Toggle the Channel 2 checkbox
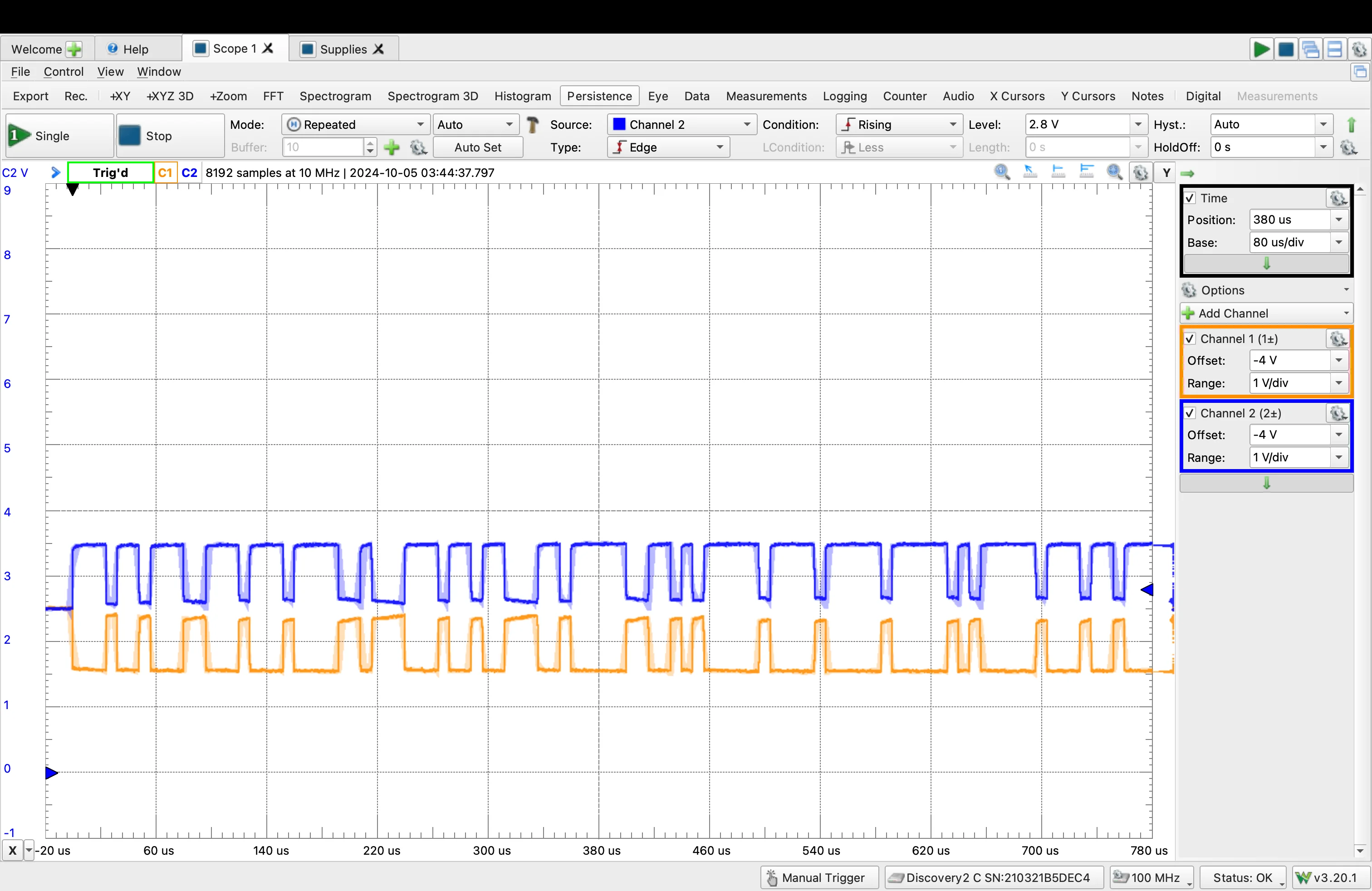This screenshot has width=1372, height=891. (1190, 413)
